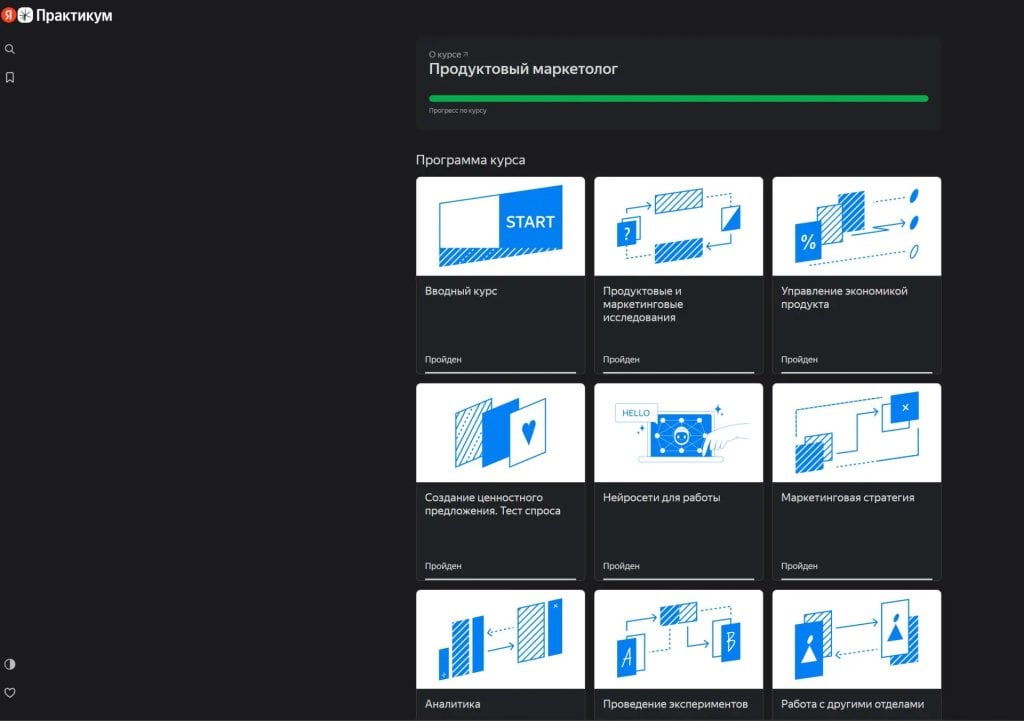Open the HELLO robot neural networks thumbnail
The image size is (1024, 721).
pyautogui.click(x=679, y=432)
